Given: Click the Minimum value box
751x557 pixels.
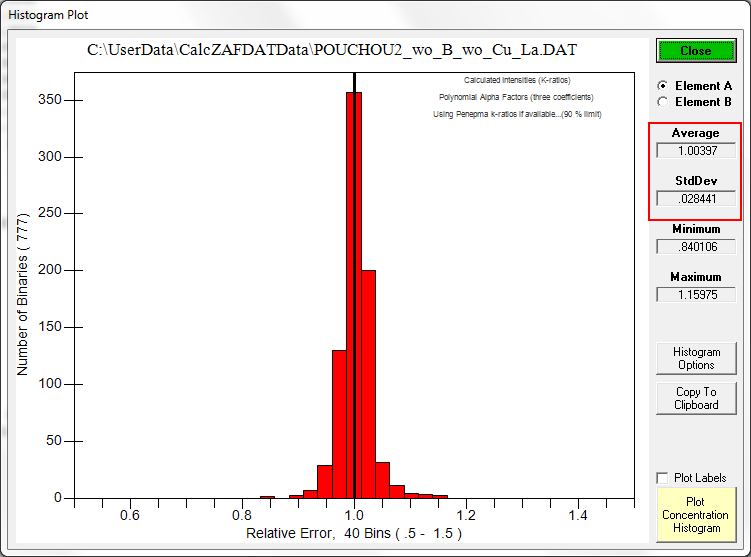Looking at the screenshot, I should [696, 246].
